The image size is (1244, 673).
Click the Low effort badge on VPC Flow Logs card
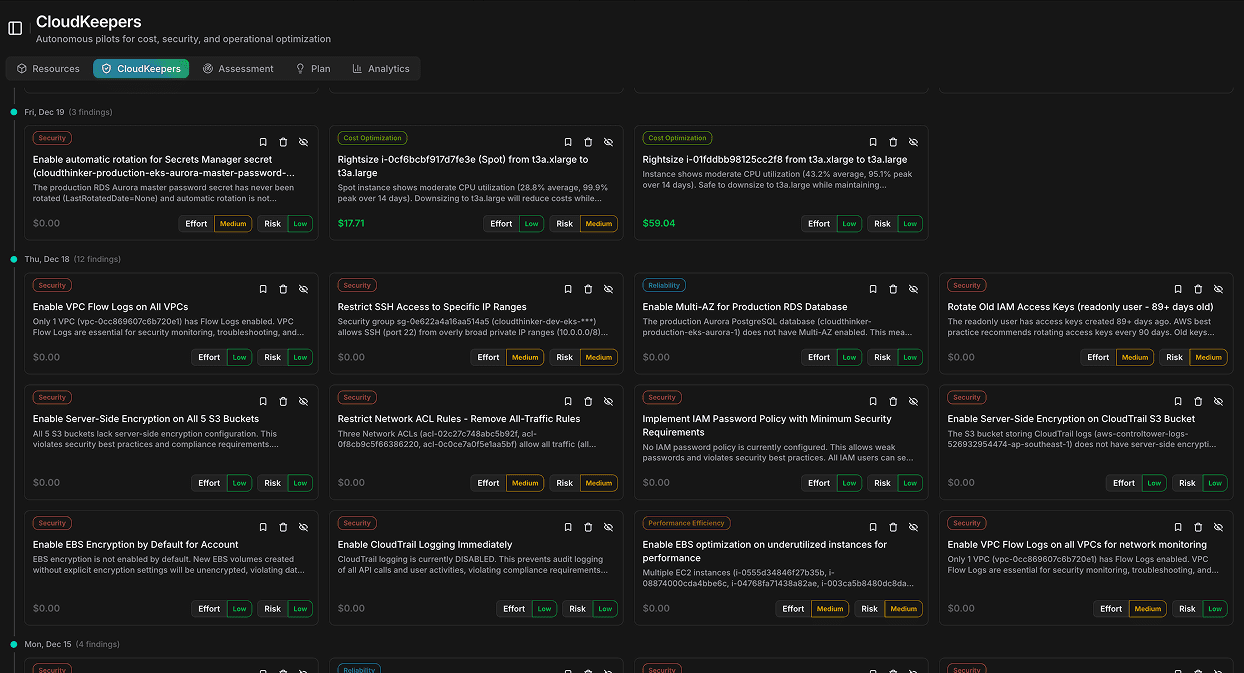(239, 357)
